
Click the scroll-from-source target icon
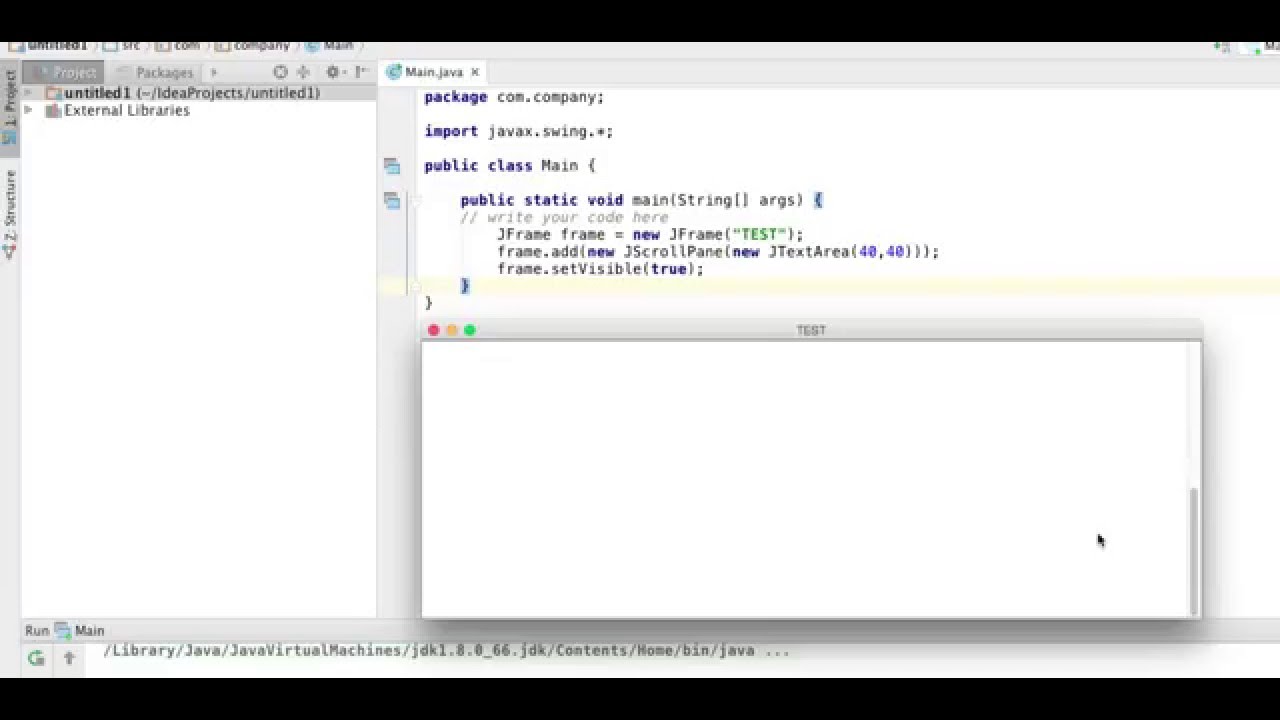281,72
